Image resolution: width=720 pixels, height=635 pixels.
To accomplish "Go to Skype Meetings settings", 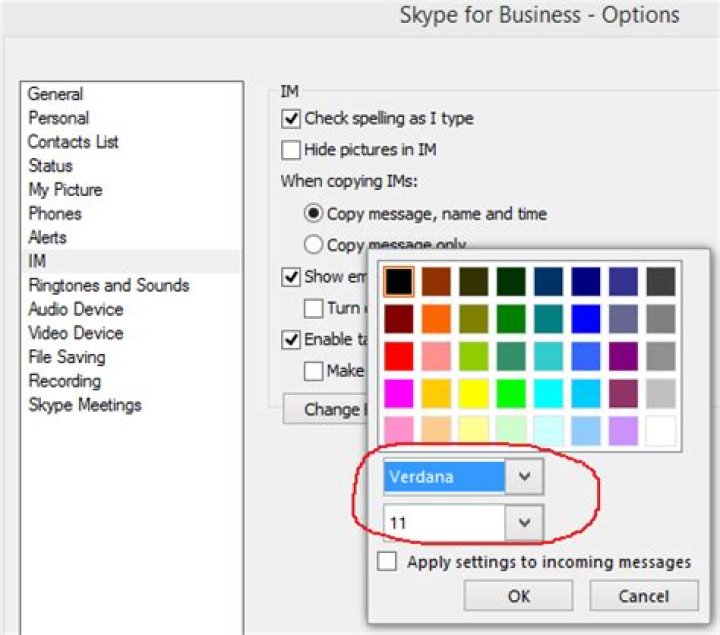I will [x=85, y=405].
